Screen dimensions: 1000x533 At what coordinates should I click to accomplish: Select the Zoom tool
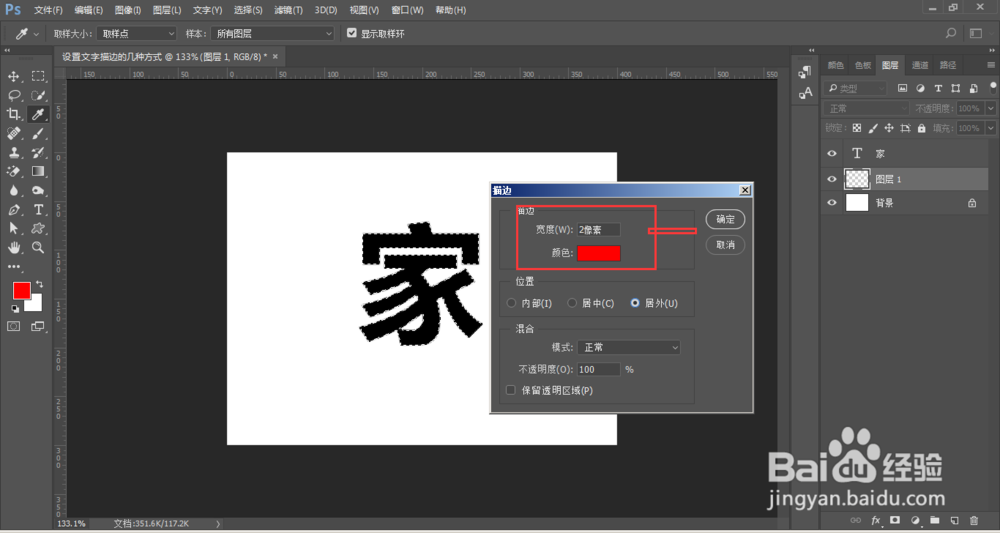pos(38,247)
